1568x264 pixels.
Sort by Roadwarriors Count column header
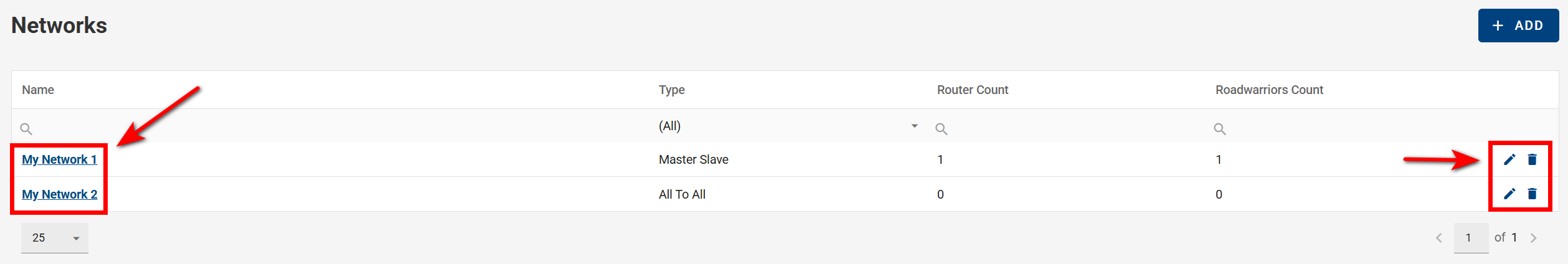1269,90
